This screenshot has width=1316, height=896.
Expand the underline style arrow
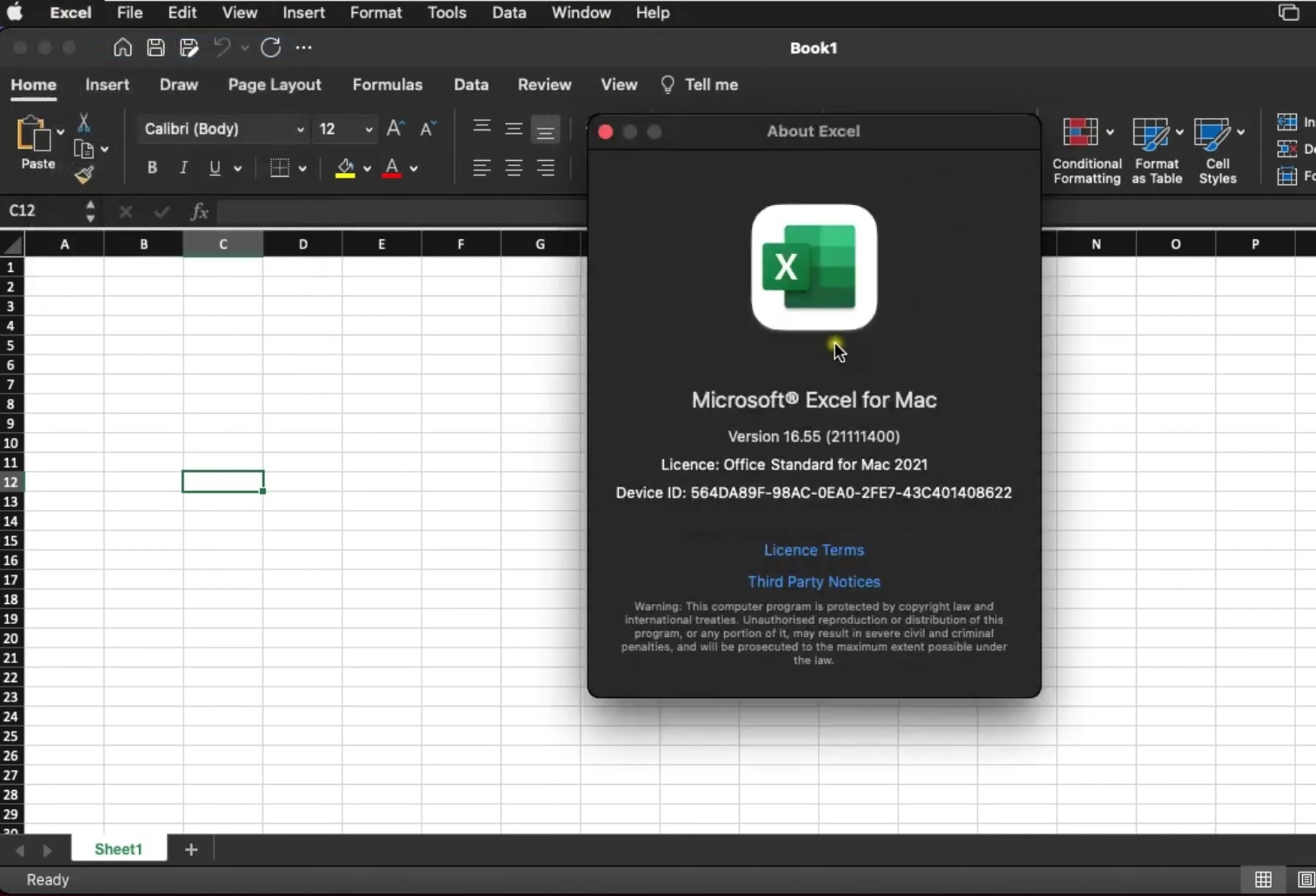tap(237, 169)
